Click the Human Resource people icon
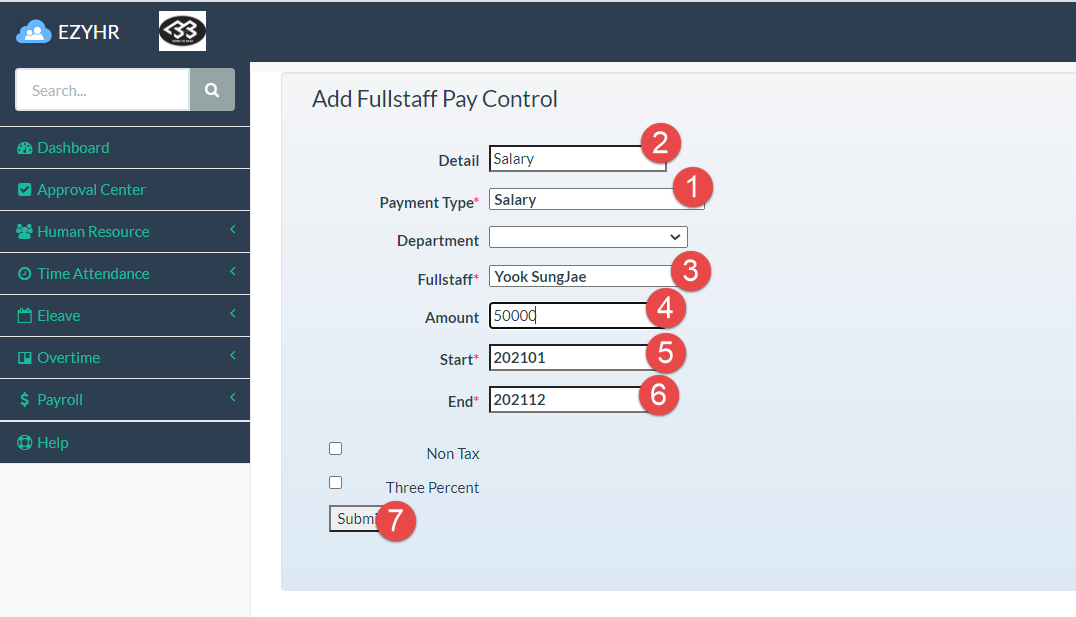 (x=23, y=231)
